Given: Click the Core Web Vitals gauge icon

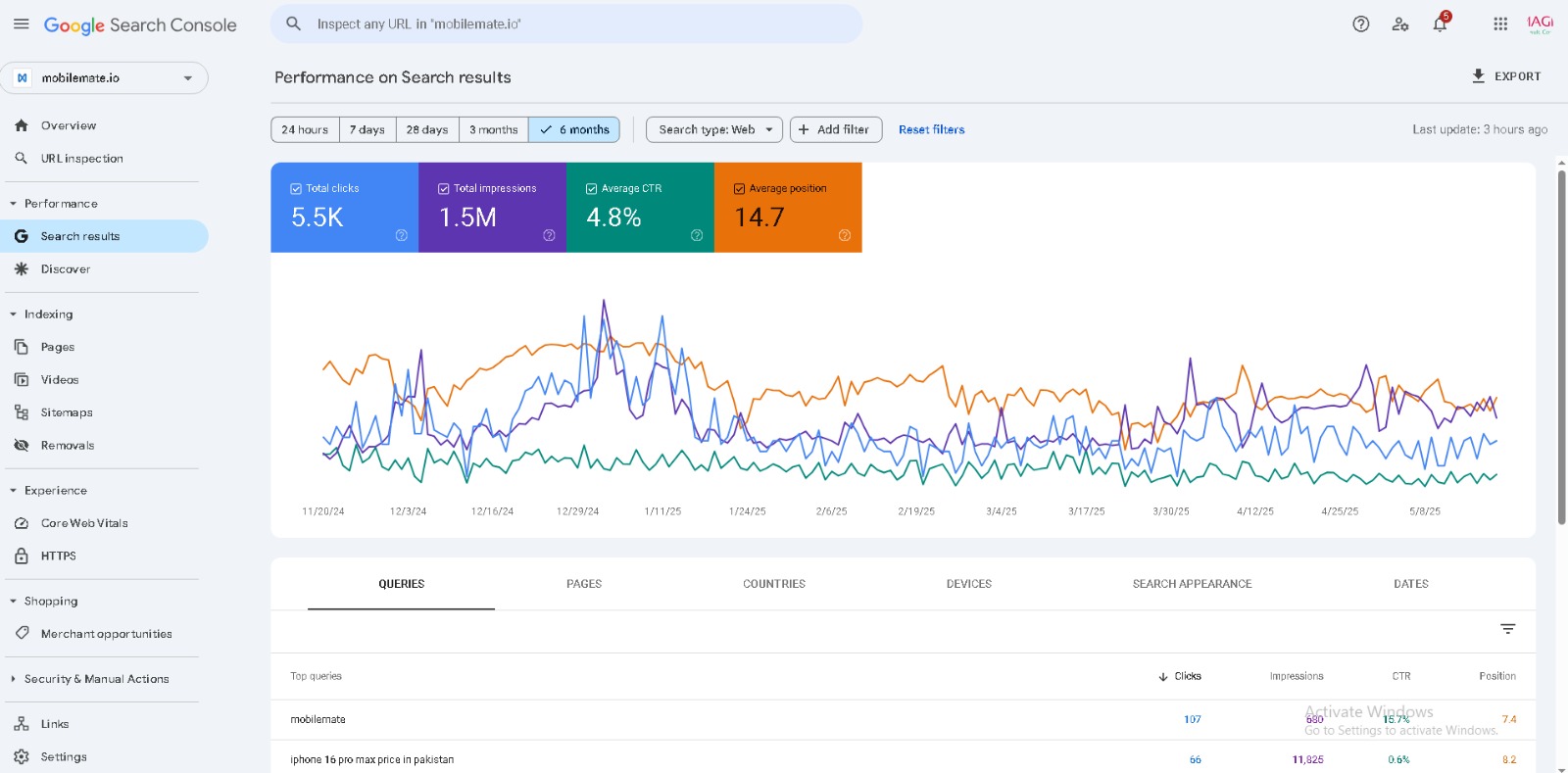Looking at the screenshot, I should coord(22,523).
